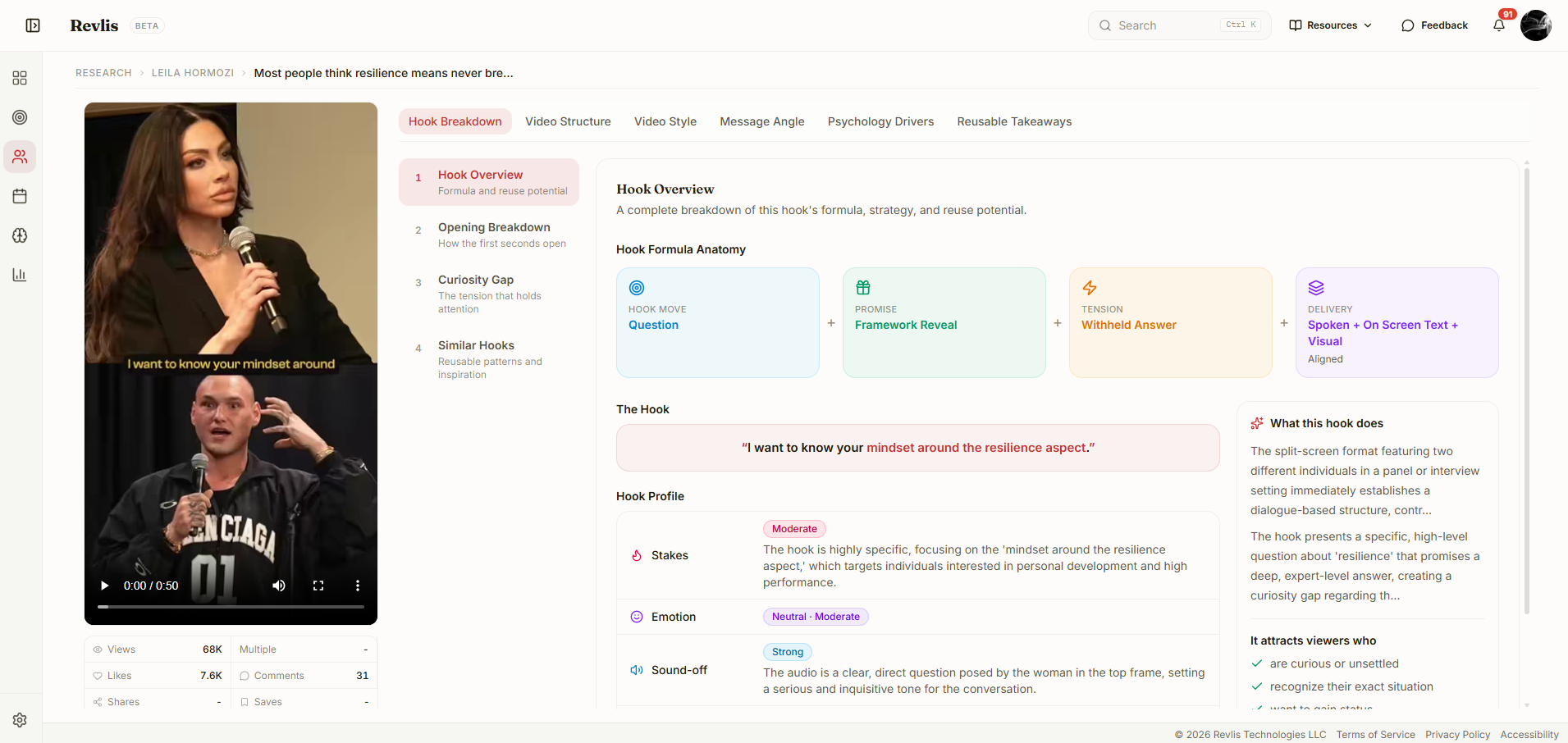Open the bar chart analytics icon
The width and height of the screenshot is (1568, 743).
[20, 275]
